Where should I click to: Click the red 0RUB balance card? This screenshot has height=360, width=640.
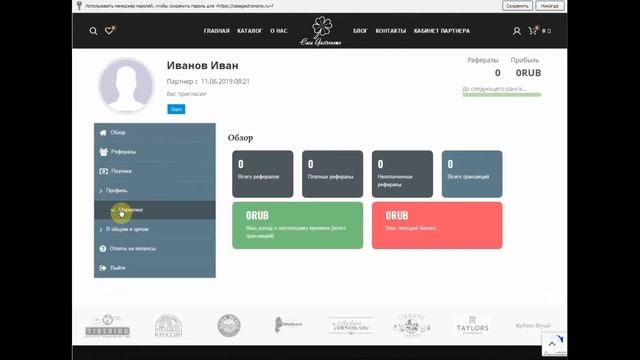coord(437,225)
